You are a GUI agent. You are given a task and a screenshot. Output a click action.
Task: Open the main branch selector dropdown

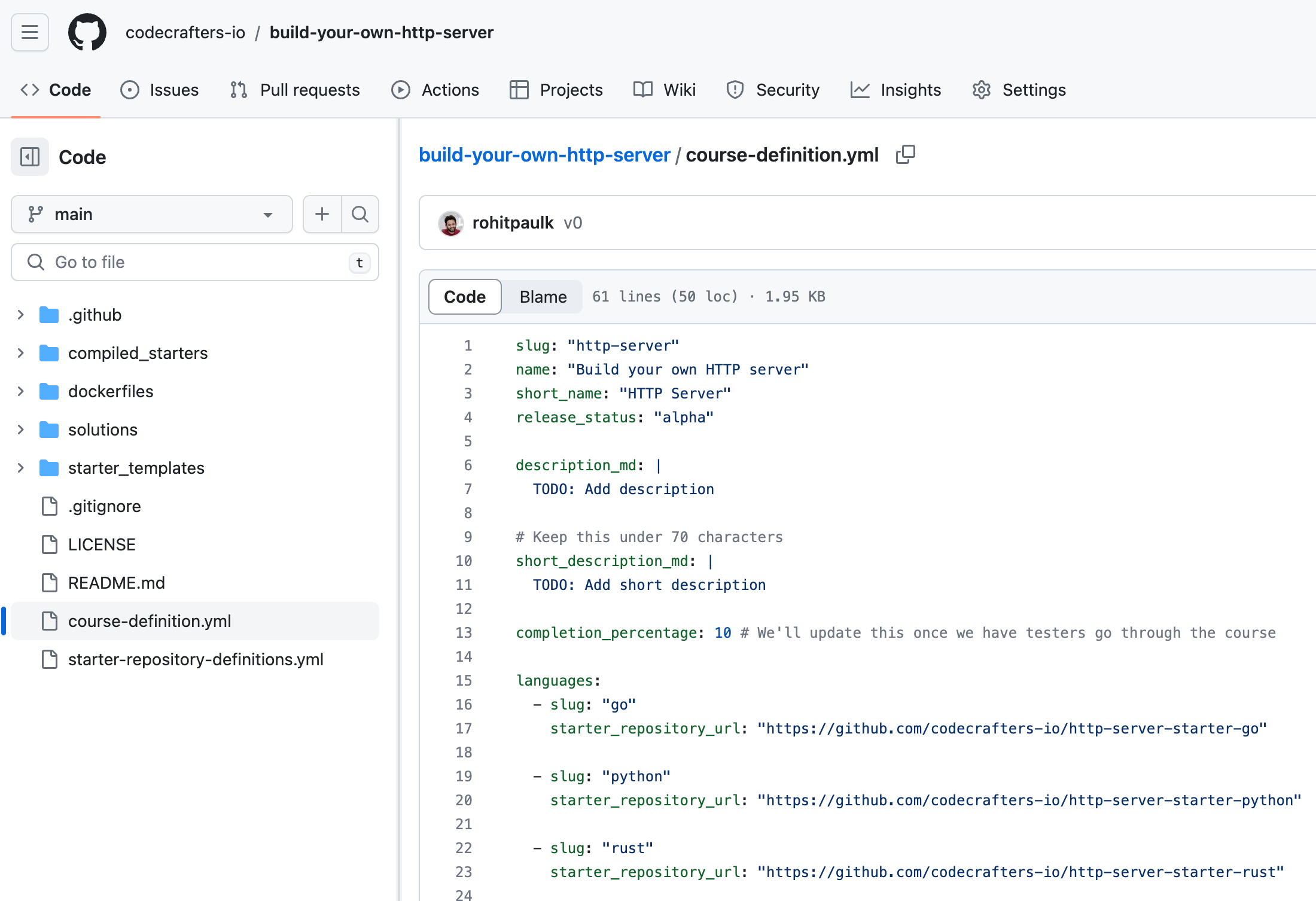tap(152, 214)
